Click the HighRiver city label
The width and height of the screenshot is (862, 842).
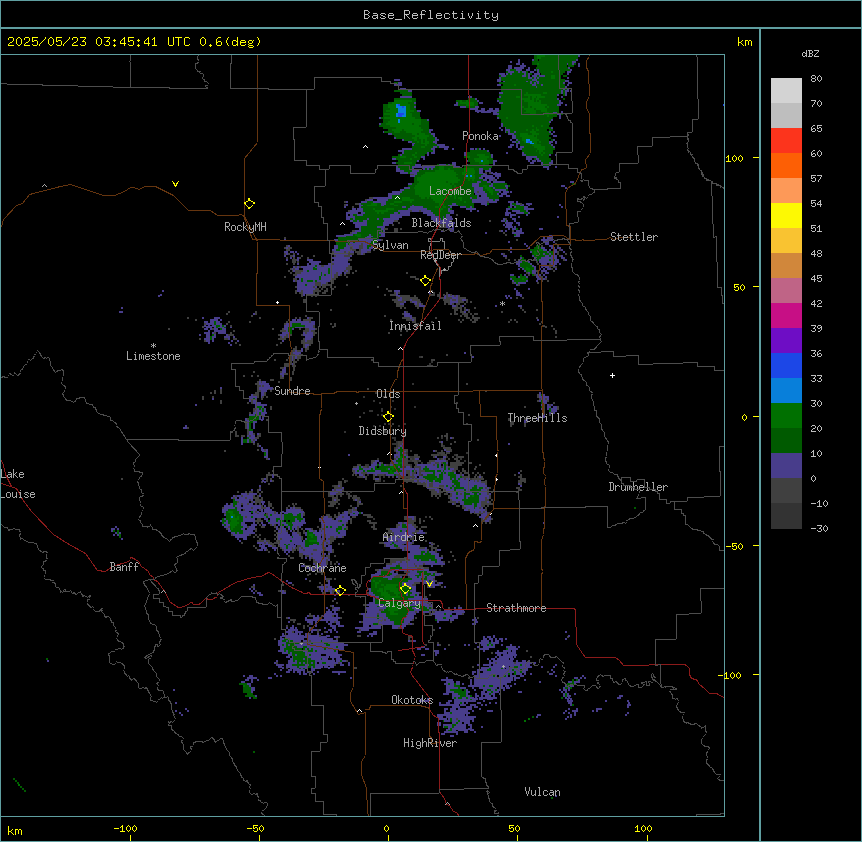coord(430,743)
